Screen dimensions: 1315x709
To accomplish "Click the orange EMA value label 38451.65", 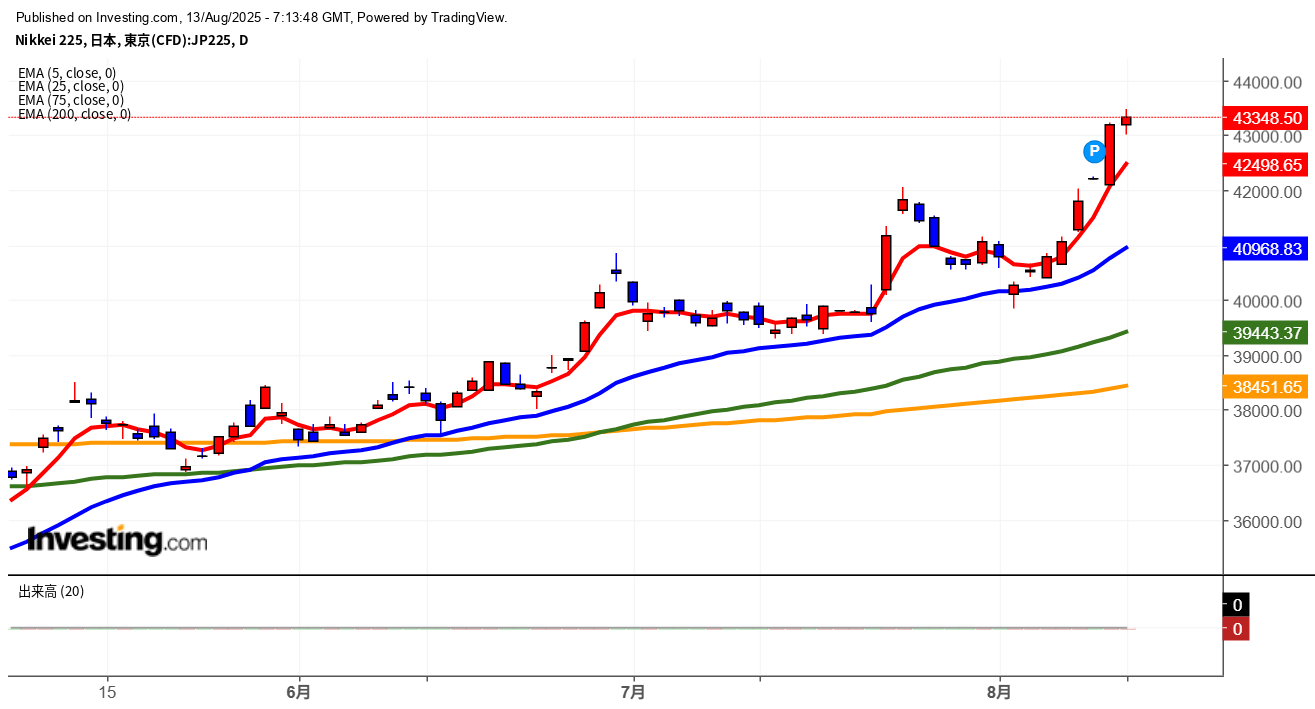I will (1267, 386).
